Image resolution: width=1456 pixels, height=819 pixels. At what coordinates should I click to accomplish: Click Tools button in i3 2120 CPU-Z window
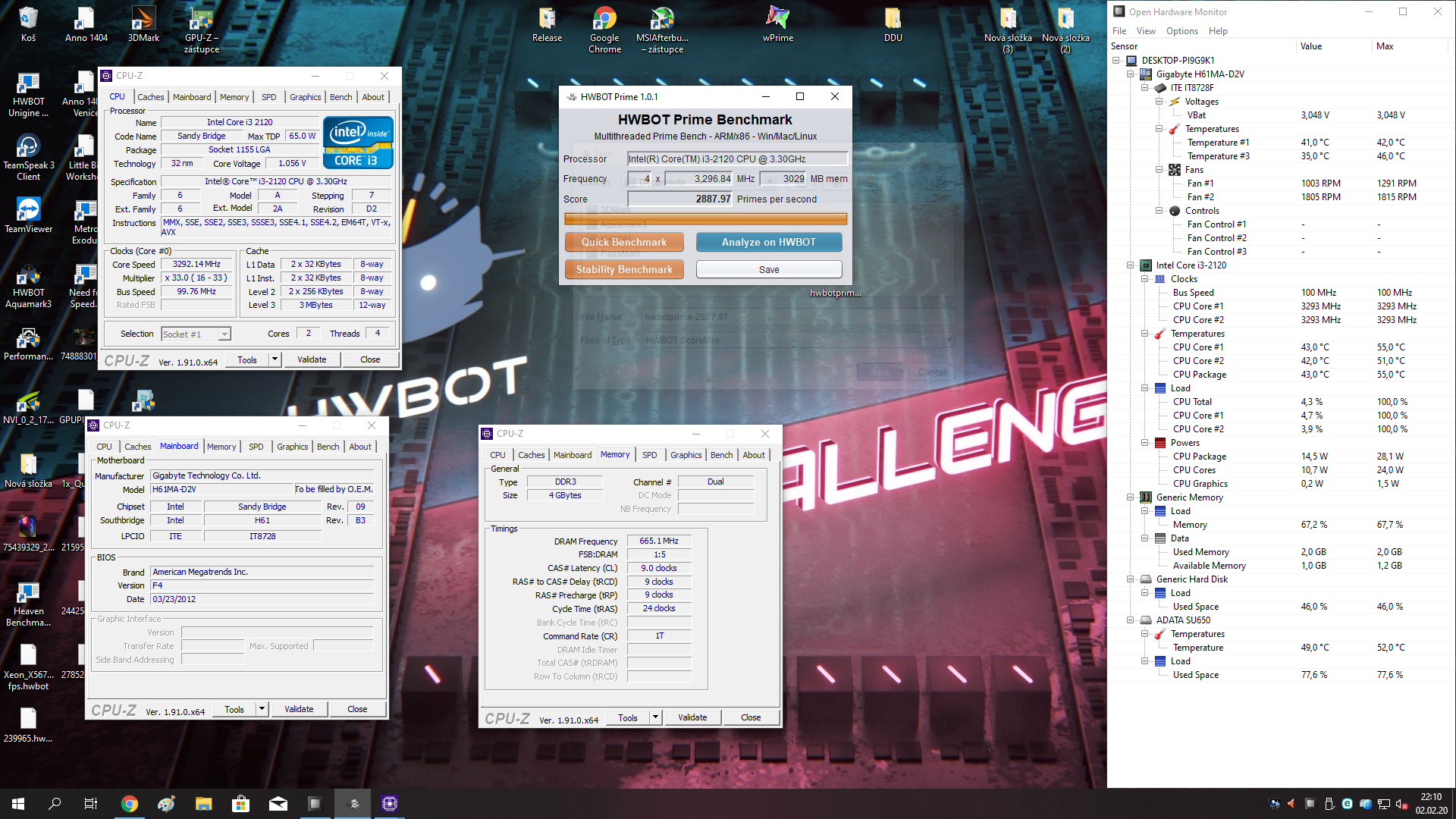247,359
